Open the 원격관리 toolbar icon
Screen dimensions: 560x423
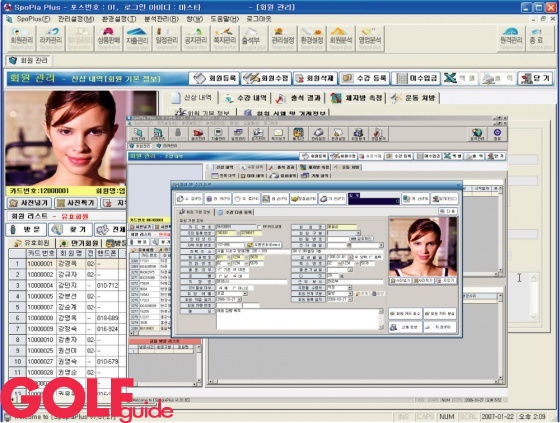pos(511,38)
